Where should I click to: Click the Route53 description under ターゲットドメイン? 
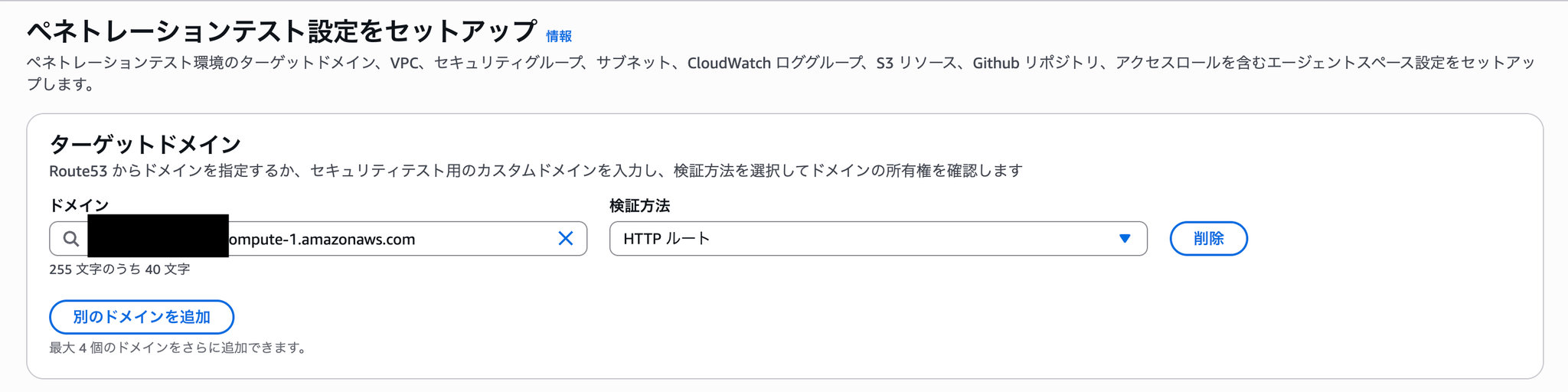pos(536,171)
